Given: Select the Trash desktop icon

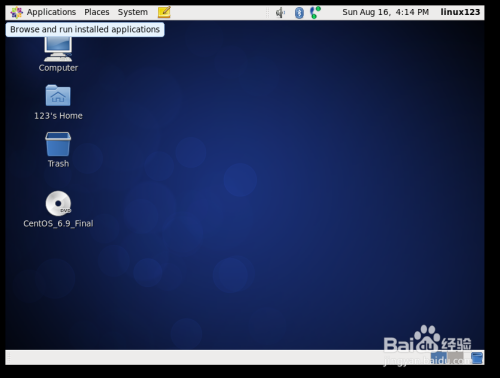Looking at the screenshot, I should coord(58,150).
